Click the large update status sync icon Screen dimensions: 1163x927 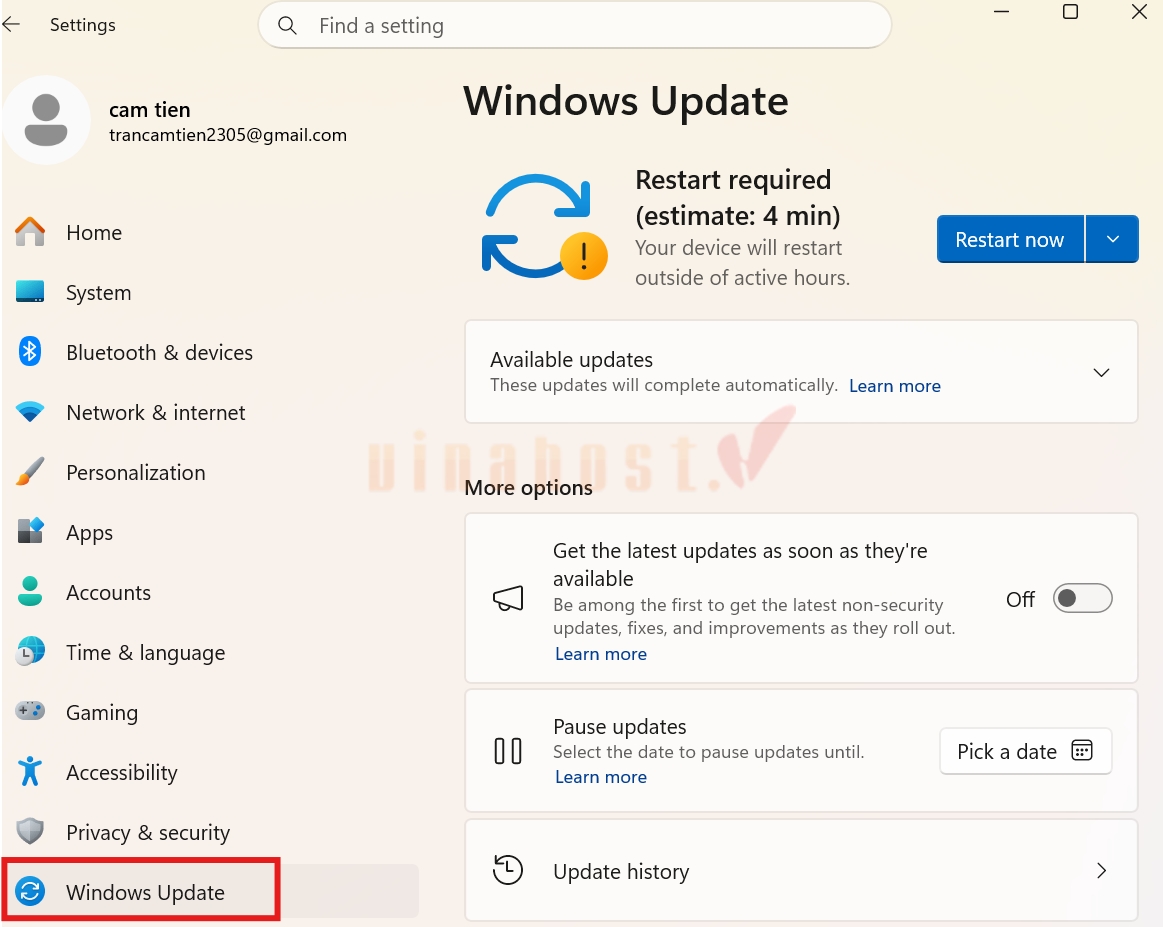click(544, 227)
